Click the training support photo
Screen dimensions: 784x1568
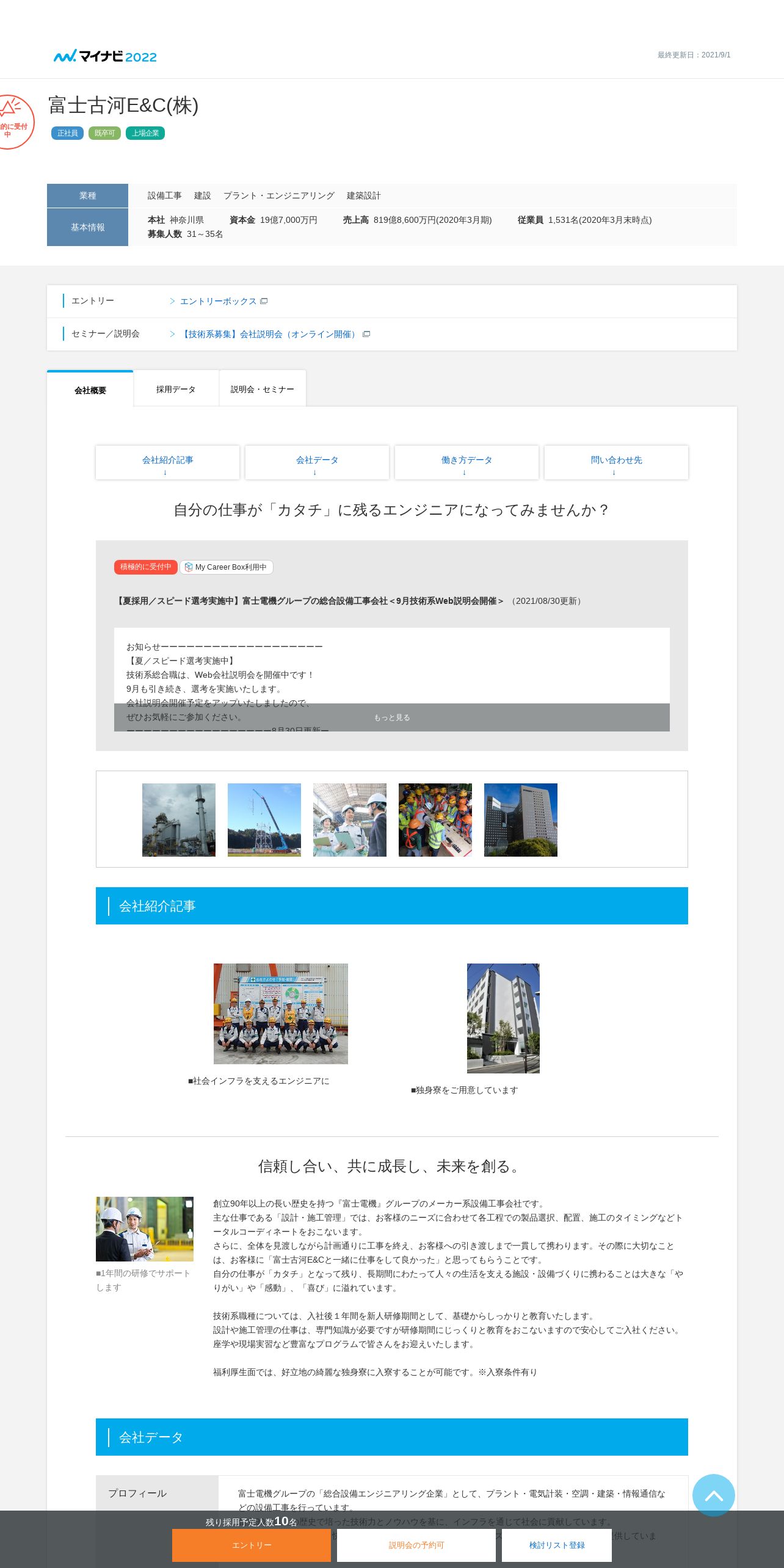(x=145, y=1229)
